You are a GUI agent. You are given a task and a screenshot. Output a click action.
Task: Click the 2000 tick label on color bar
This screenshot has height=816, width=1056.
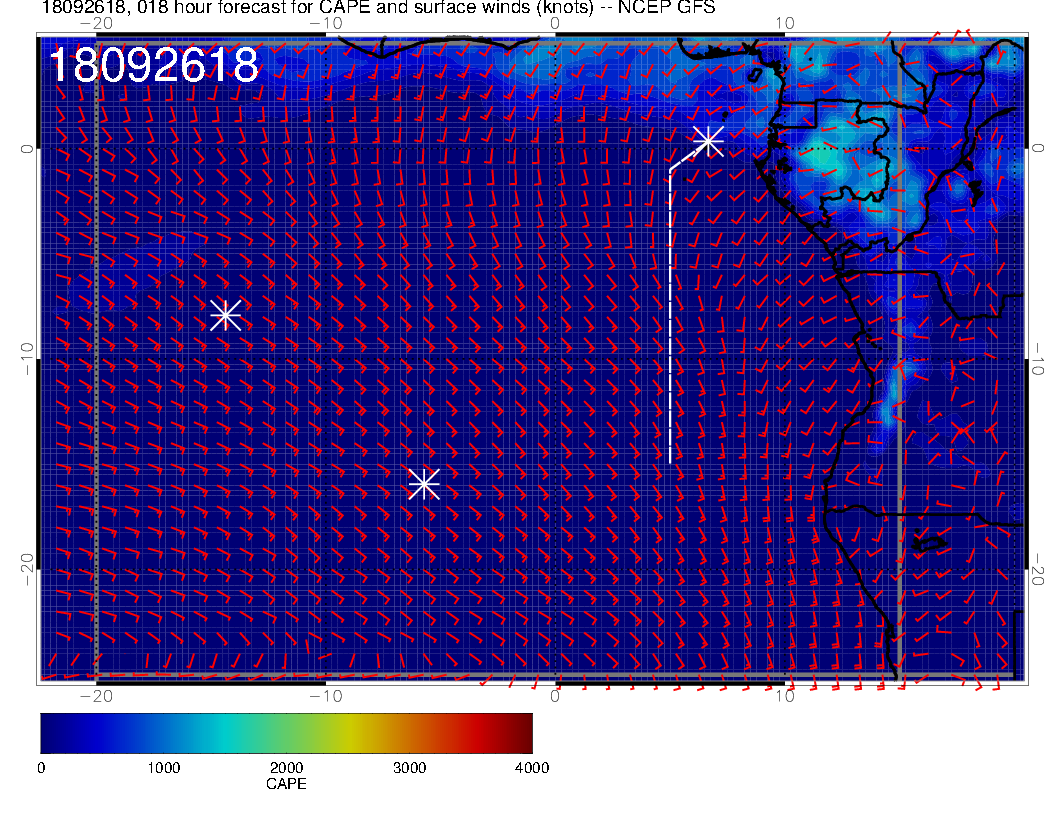286,768
